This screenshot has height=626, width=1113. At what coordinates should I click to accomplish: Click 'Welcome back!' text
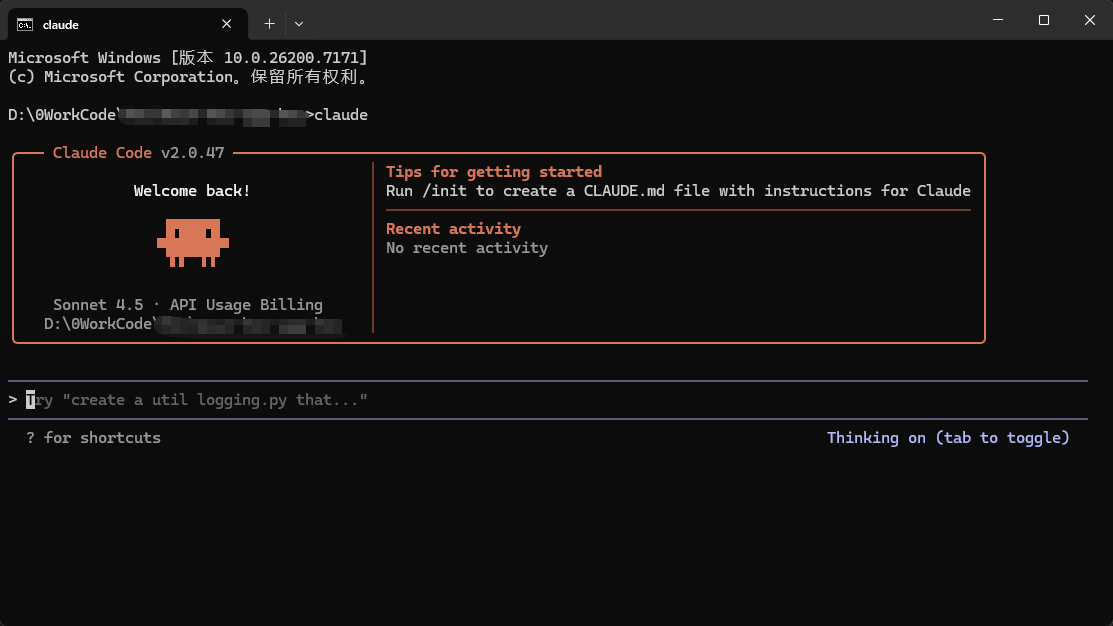(192, 191)
